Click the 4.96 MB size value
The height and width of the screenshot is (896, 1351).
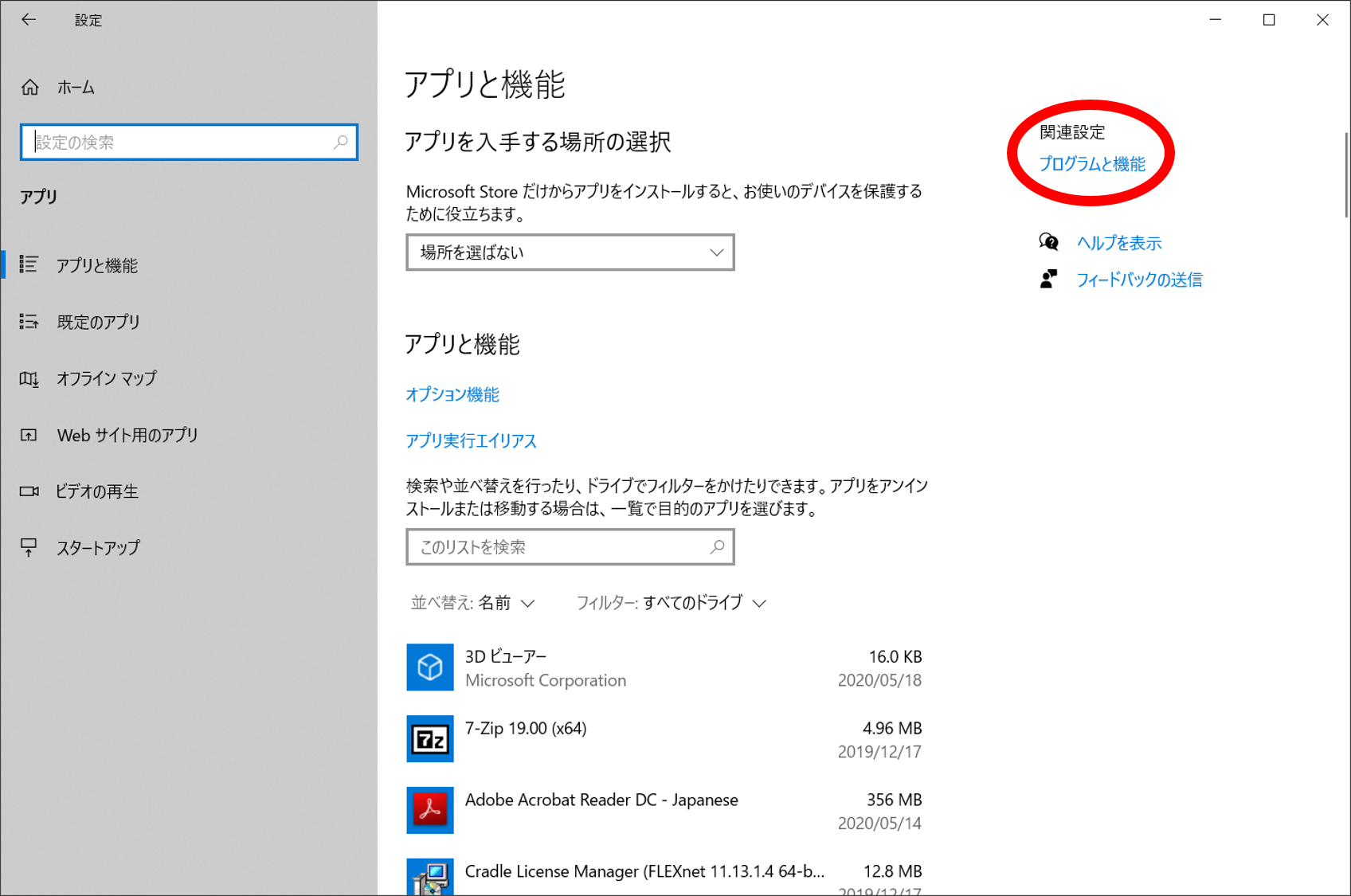892,728
